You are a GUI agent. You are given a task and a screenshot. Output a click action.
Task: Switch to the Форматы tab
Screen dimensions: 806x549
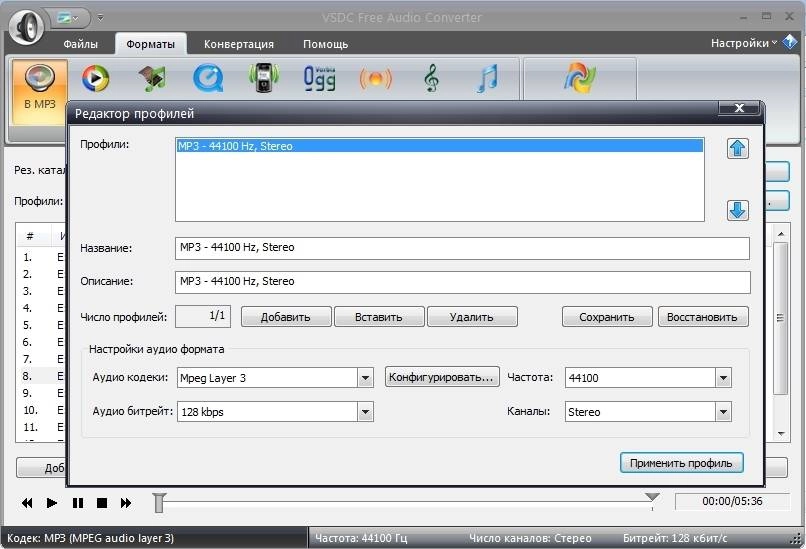click(151, 44)
